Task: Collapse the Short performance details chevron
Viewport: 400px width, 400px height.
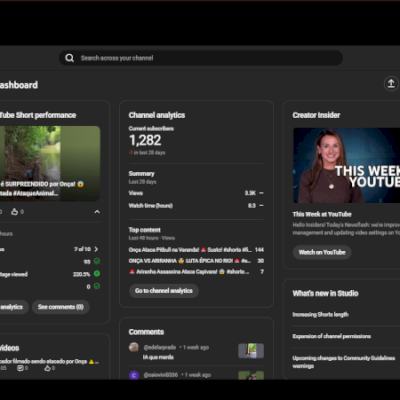Action: click(97, 212)
